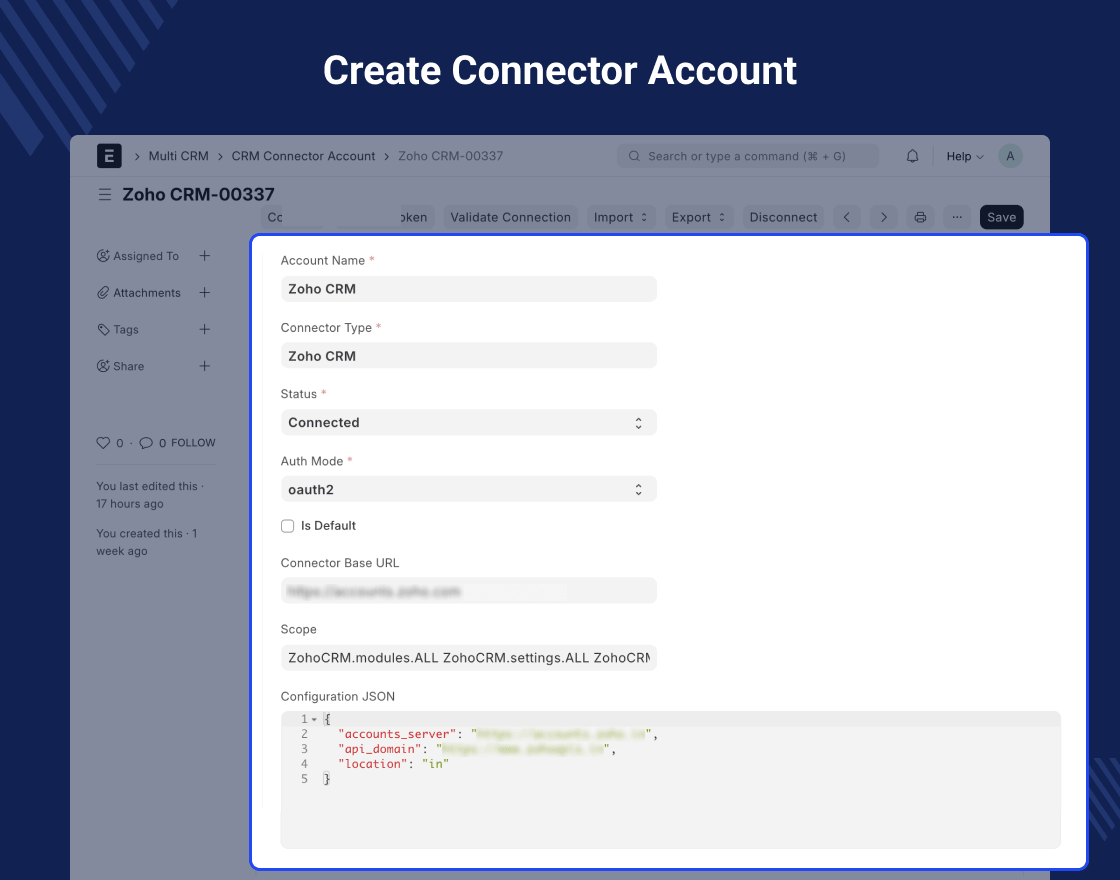Open Multi CRM breadcrumb

coord(178,156)
